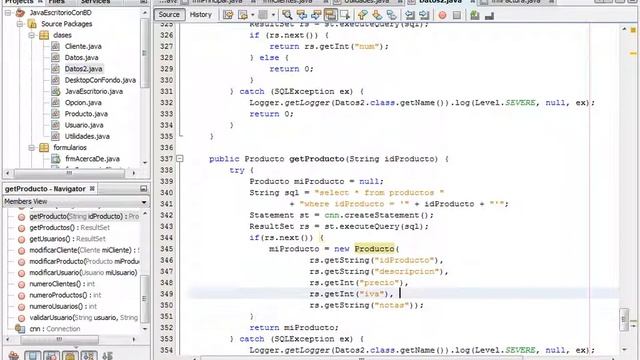The width and height of the screenshot is (640, 360).
Task: Click the Forward navigation icon in editor toolbar
Action: 263,15
